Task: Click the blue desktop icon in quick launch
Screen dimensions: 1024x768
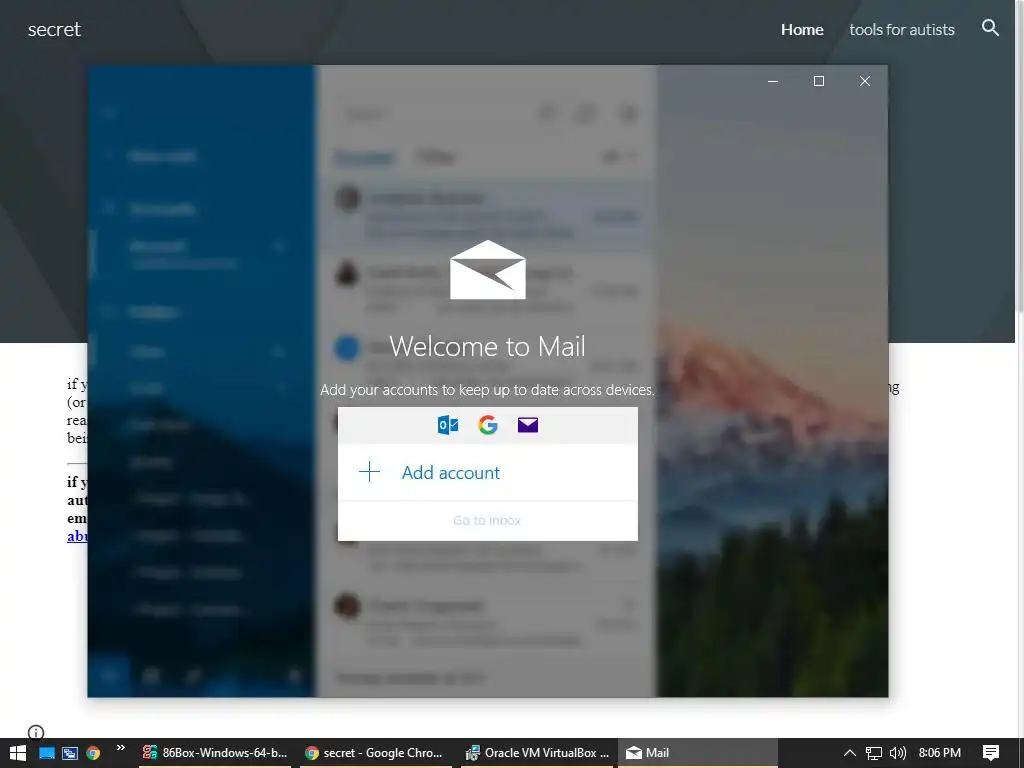Action: pyautogui.click(x=47, y=753)
